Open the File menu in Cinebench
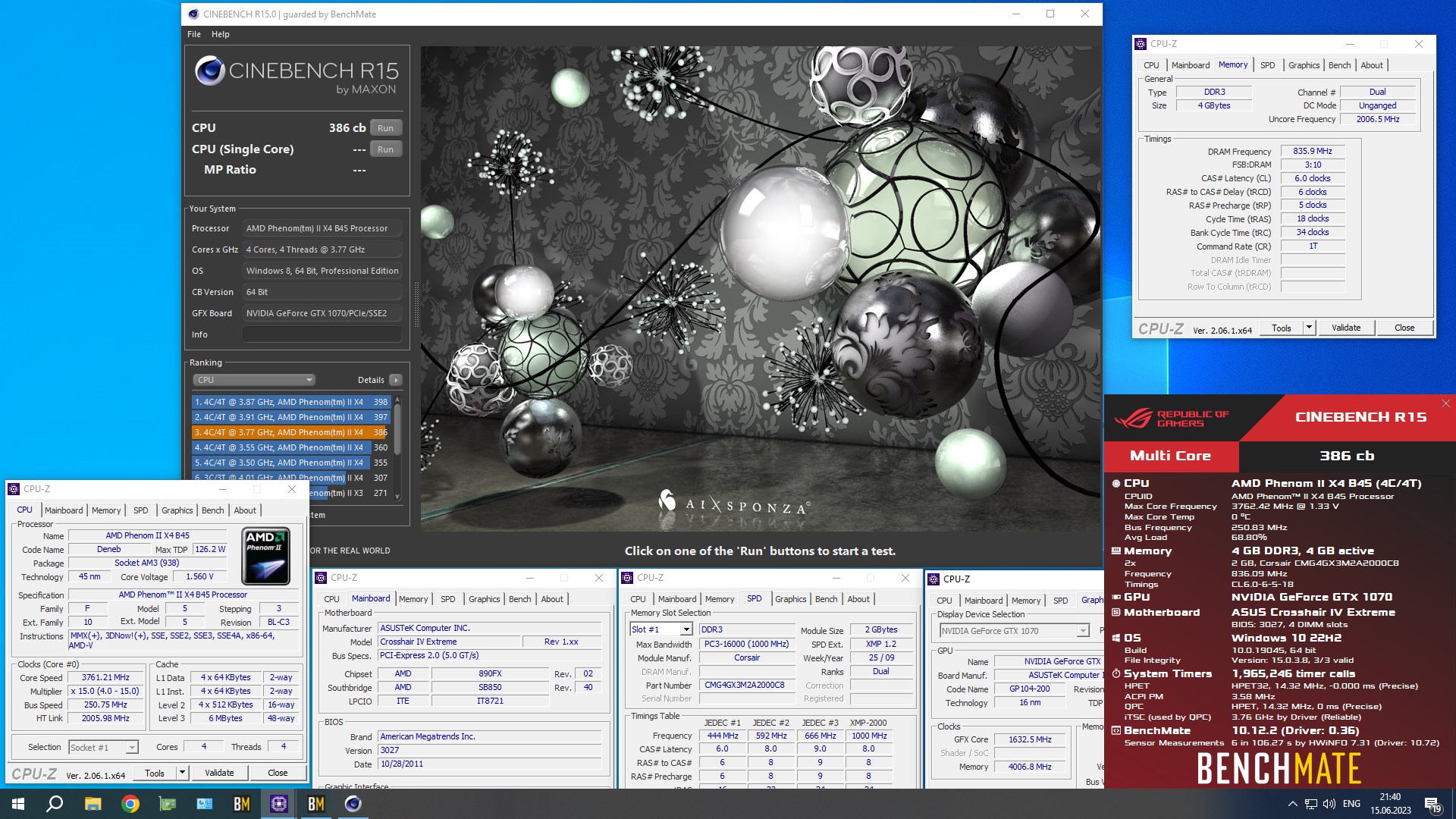Screen dimensions: 1456x819 [x=194, y=34]
